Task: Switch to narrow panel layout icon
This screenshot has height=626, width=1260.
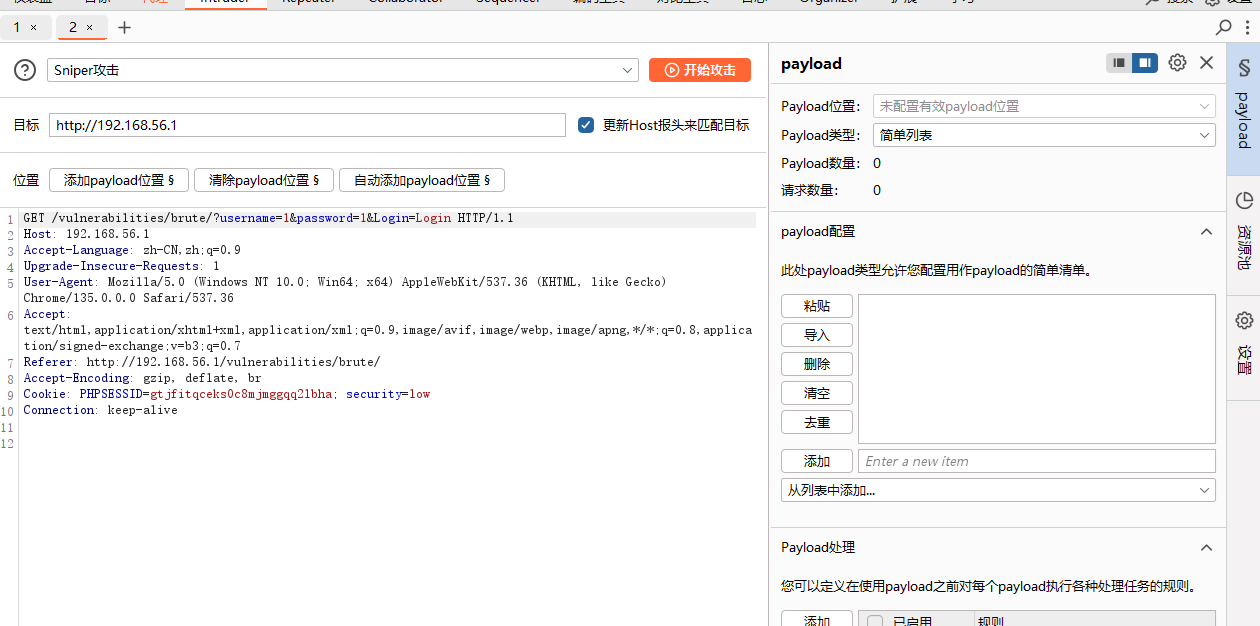Action: (1119, 63)
